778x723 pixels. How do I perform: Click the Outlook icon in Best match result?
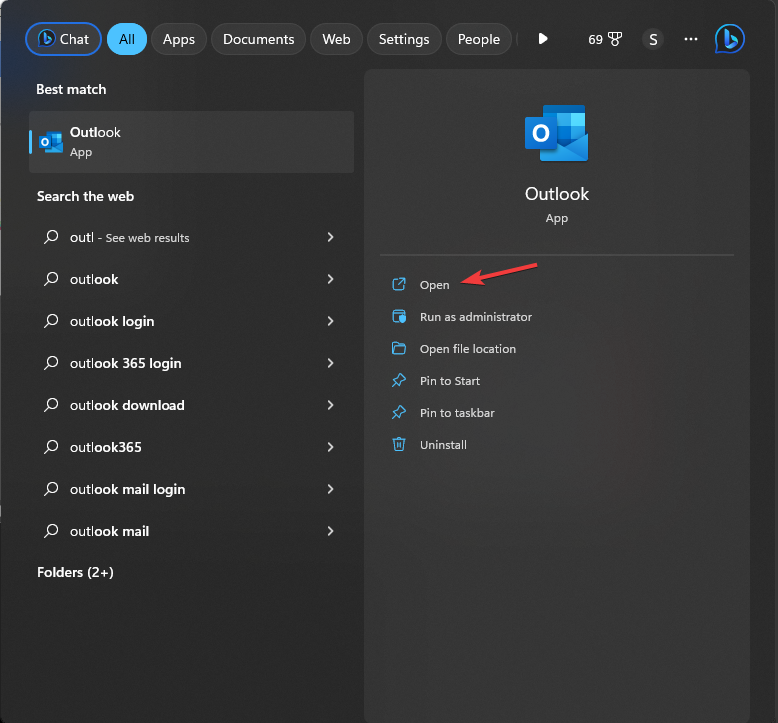(51, 142)
